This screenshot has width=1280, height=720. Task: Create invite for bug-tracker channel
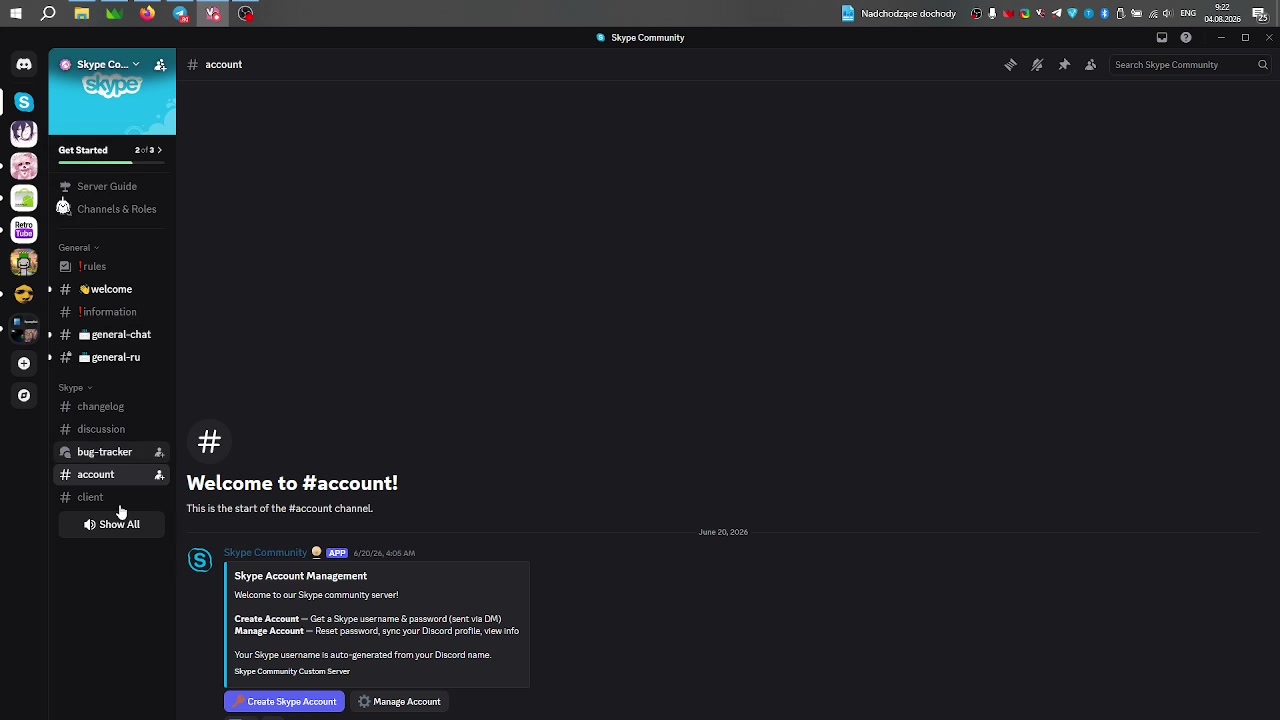pyautogui.click(x=159, y=452)
